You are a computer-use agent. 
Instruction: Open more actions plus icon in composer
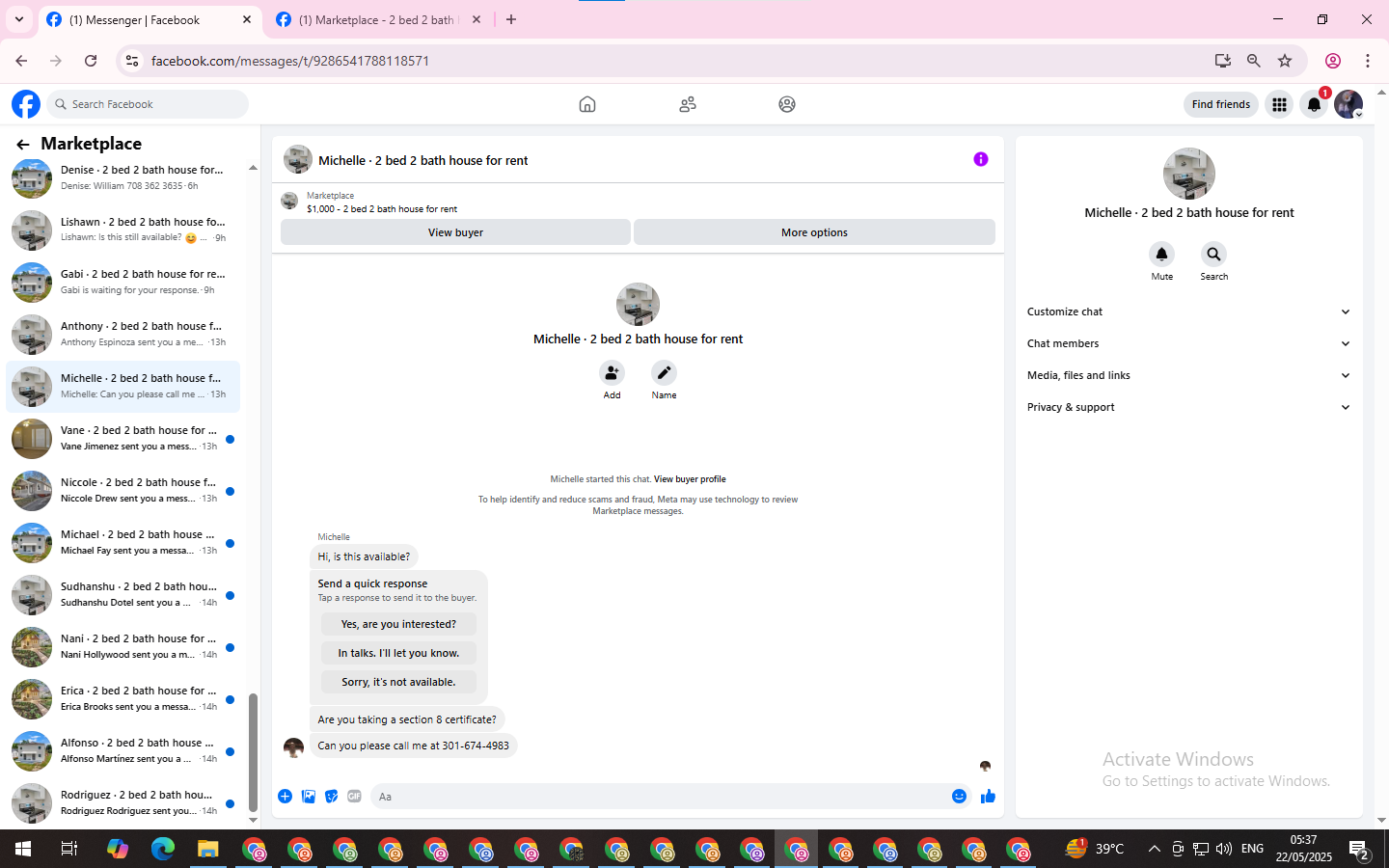click(286, 797)
